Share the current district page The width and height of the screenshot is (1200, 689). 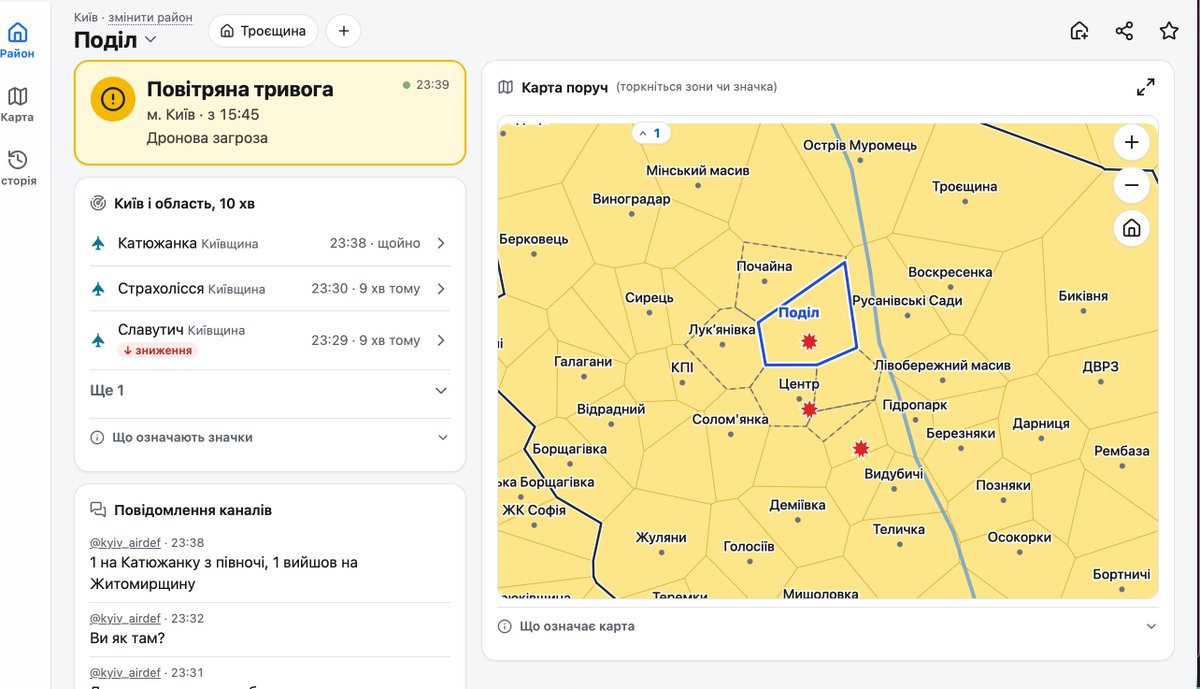click(1124, 31)
